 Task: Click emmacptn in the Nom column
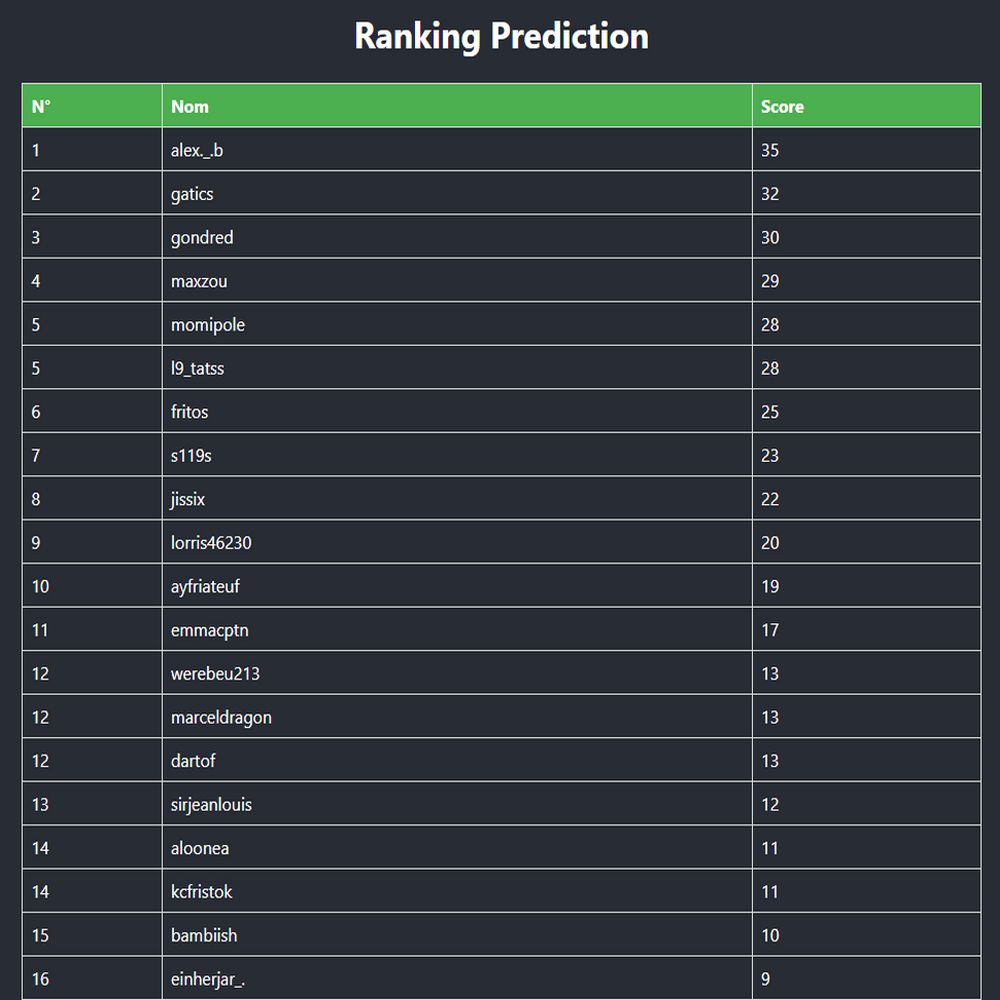point(210,630)
